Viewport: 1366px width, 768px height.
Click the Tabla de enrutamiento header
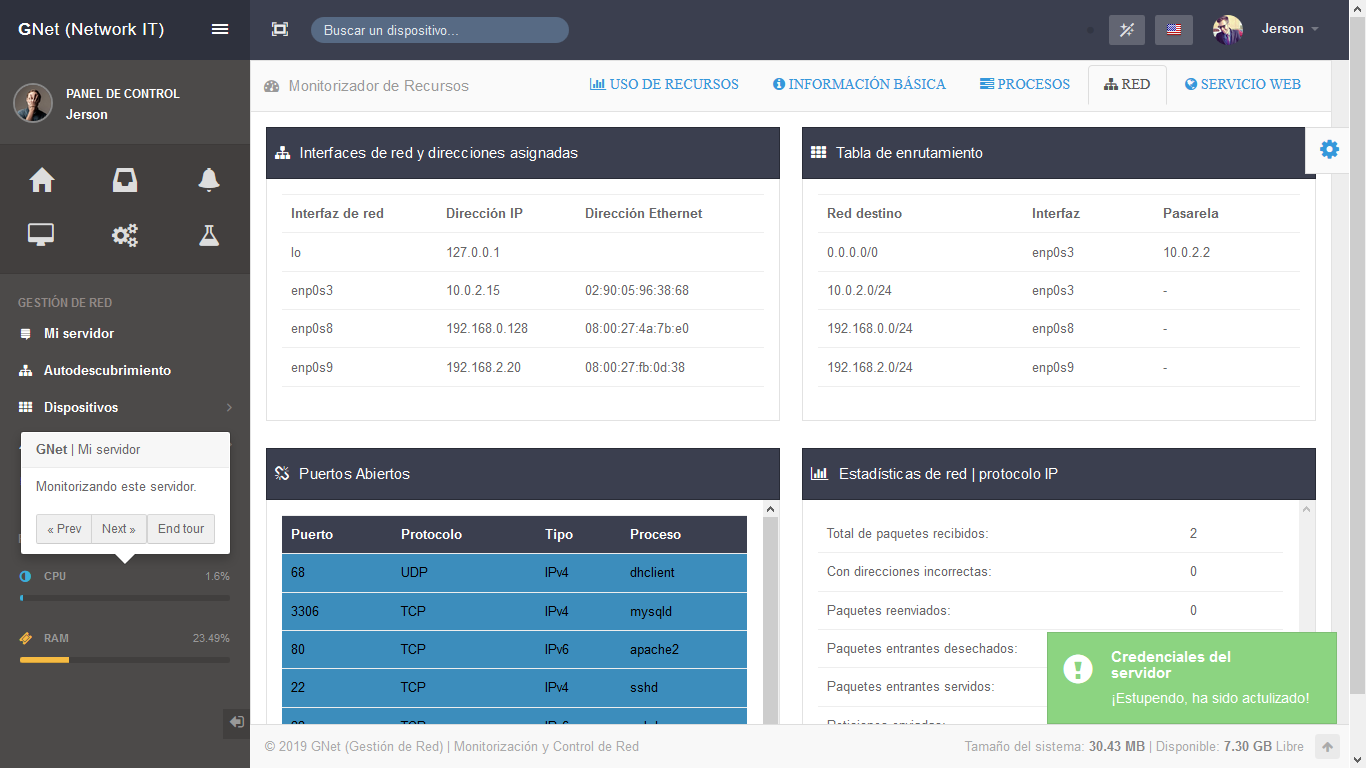[1059, 153]
